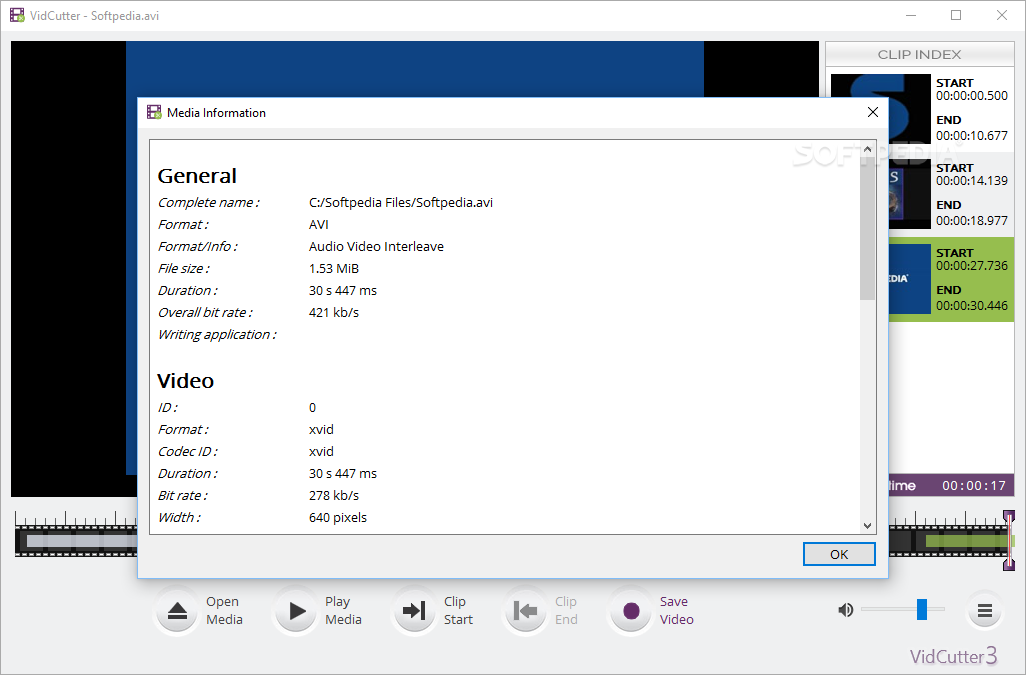1026x675 pixels.
Task: Click the CLIP INDEX header
Action: [919, 54]
